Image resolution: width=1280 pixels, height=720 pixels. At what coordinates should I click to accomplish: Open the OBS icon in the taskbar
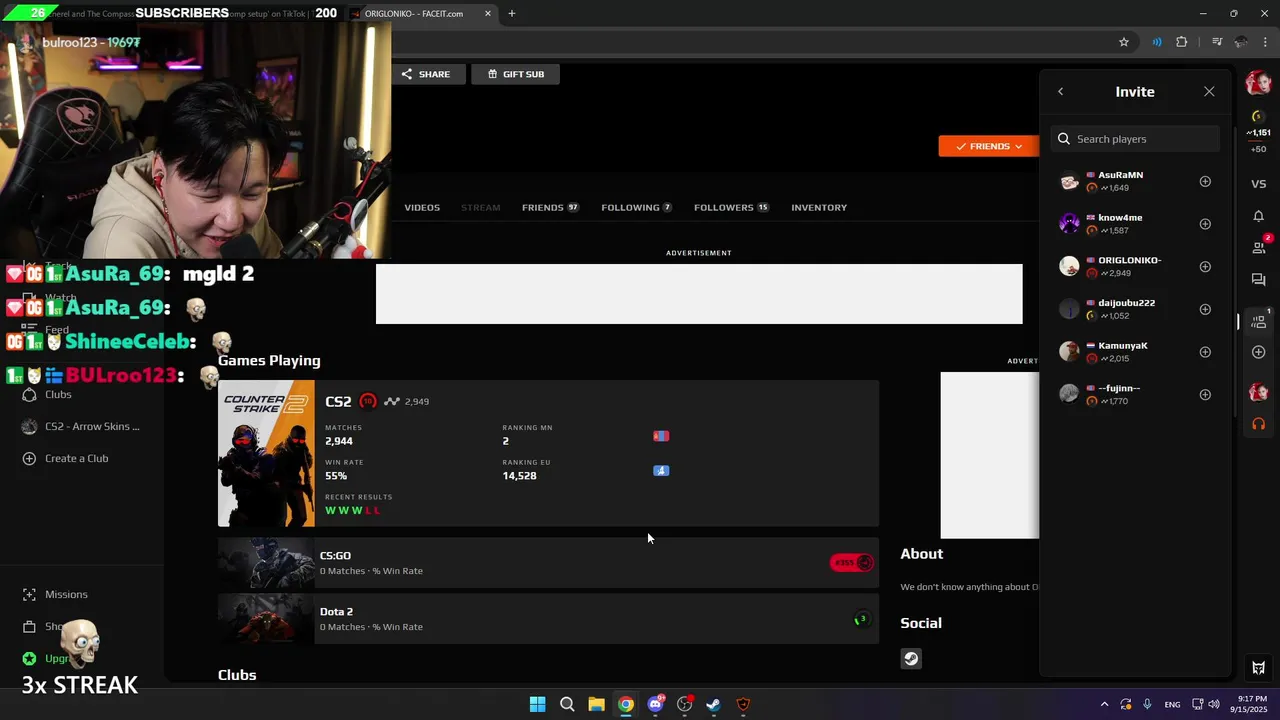(x=684, y=704)
